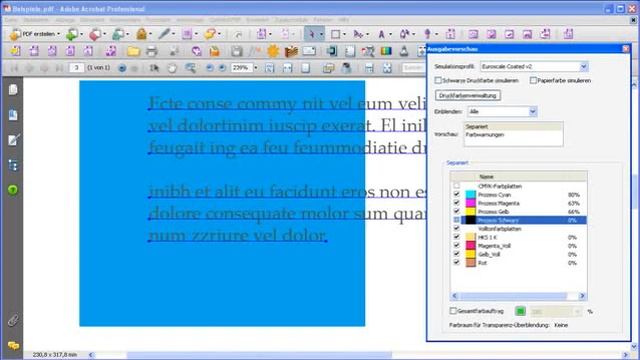Expand dropdown arrow next to rectangle marquee tool
640x360 pixels.
pos(344,34)
